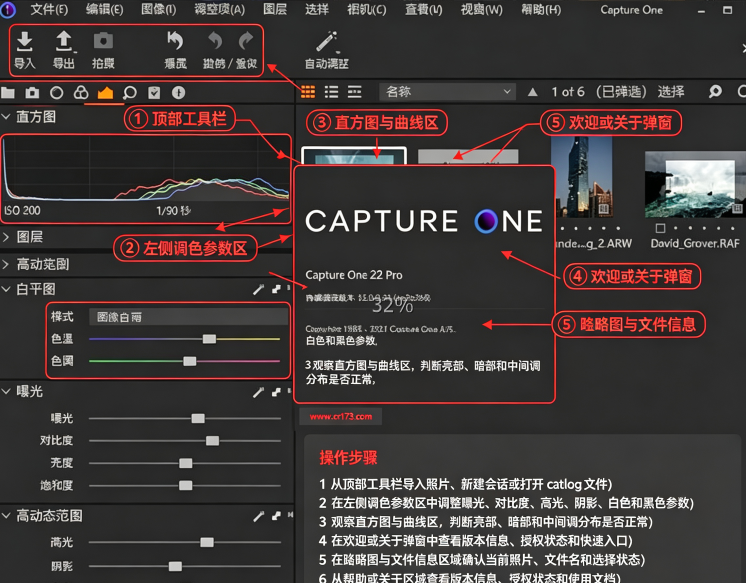Image resolution: width=746 pixels, height=583 pixels.
Task: Select the skyscraper ARW thumbnail
Action: [582, 177]
